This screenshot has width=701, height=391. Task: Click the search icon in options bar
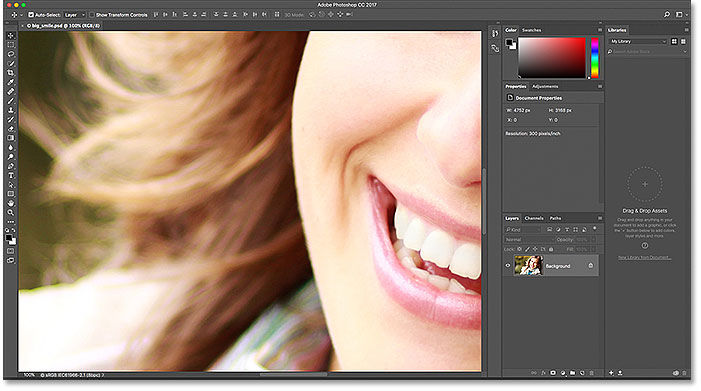click(x=667, y=14)
